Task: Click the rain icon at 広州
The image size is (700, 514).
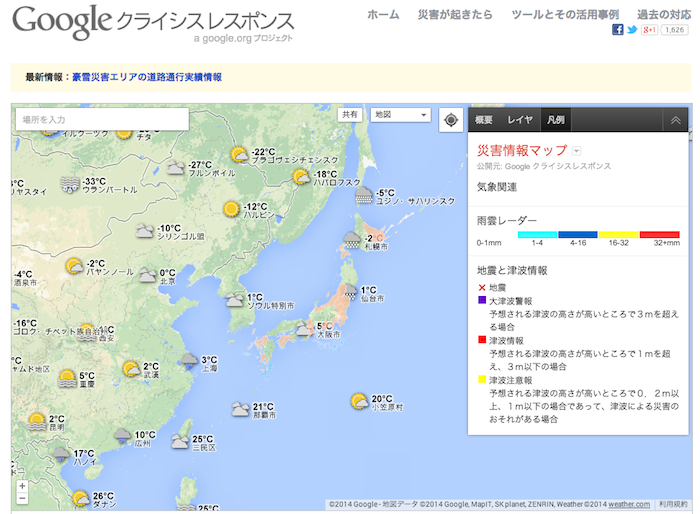Action: tap(122, 436)
